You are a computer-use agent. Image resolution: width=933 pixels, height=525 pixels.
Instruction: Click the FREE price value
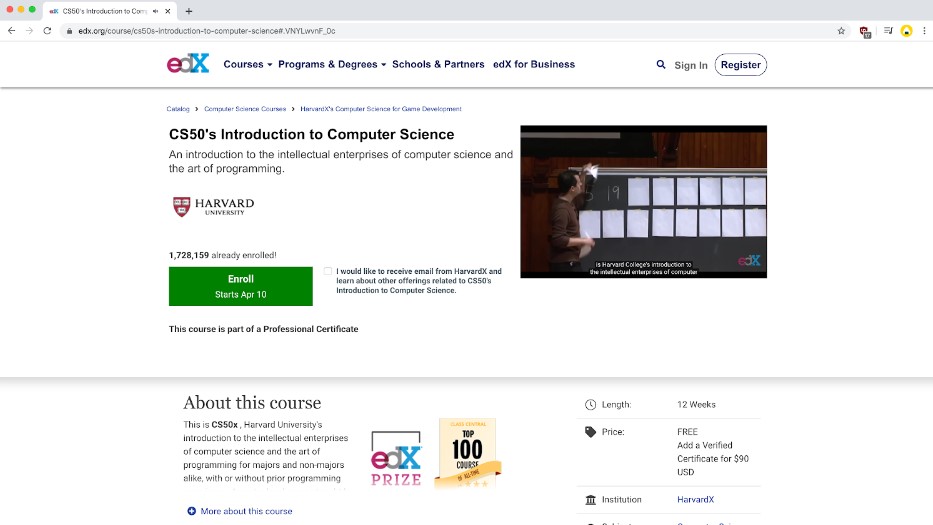[687, 432]
